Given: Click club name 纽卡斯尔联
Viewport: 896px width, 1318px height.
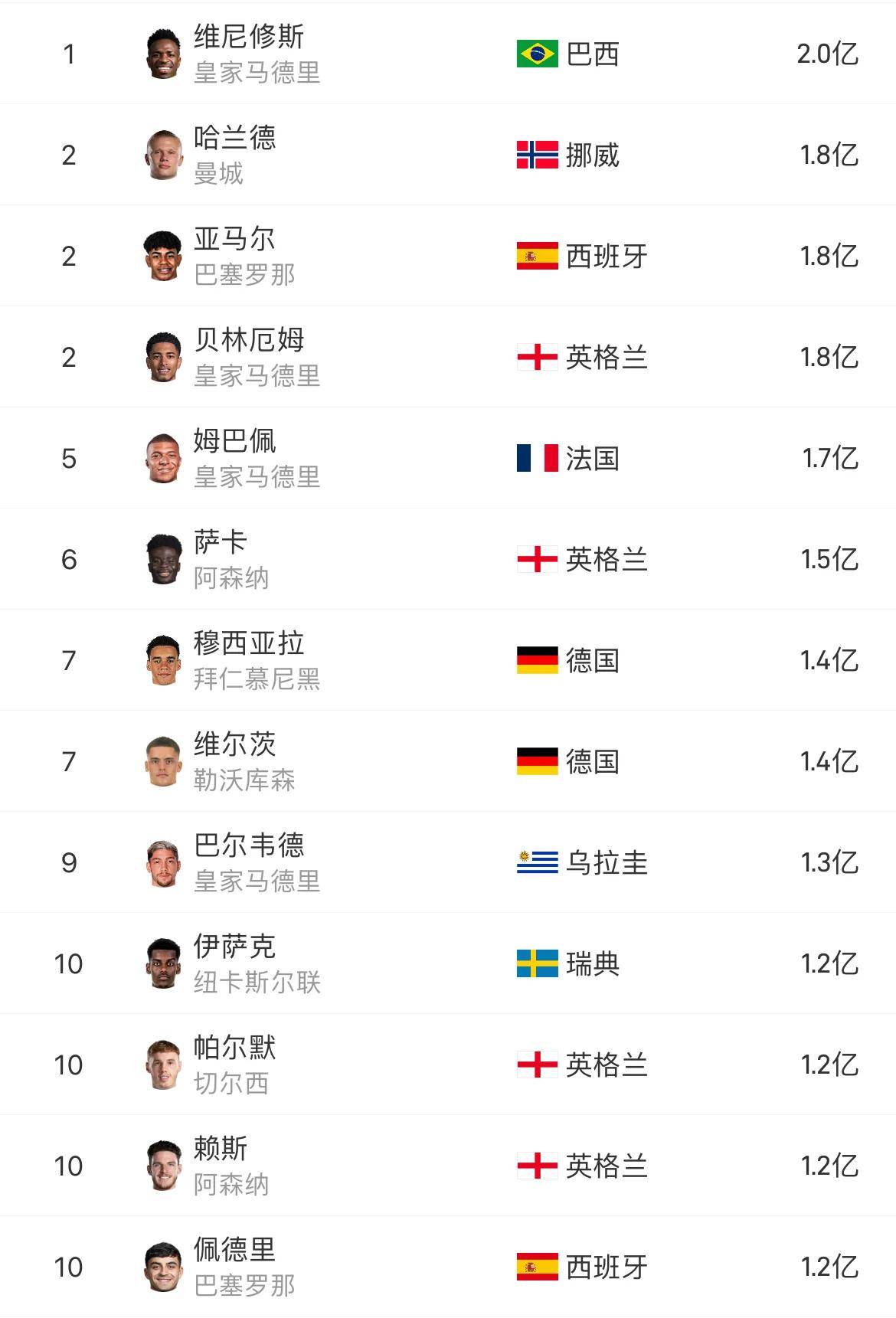Looking at the screenshot, I should pyautogui.click(x=257, y=983).
